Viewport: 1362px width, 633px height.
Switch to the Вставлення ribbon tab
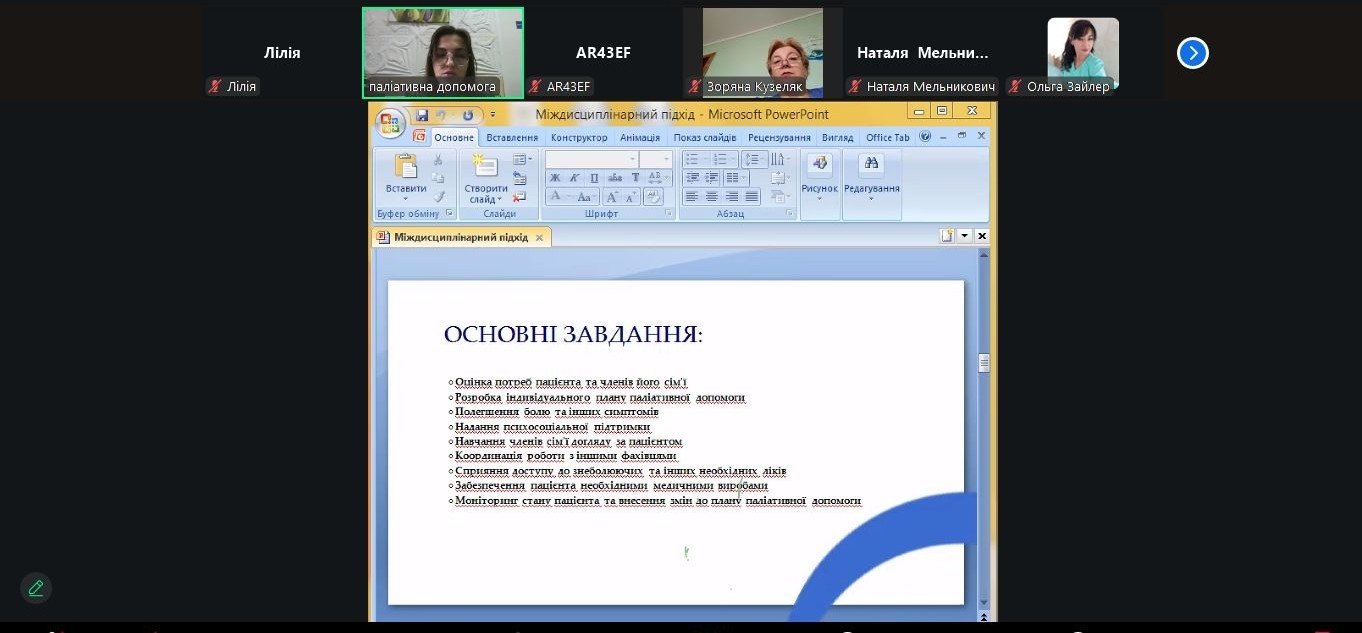point(512,137)
